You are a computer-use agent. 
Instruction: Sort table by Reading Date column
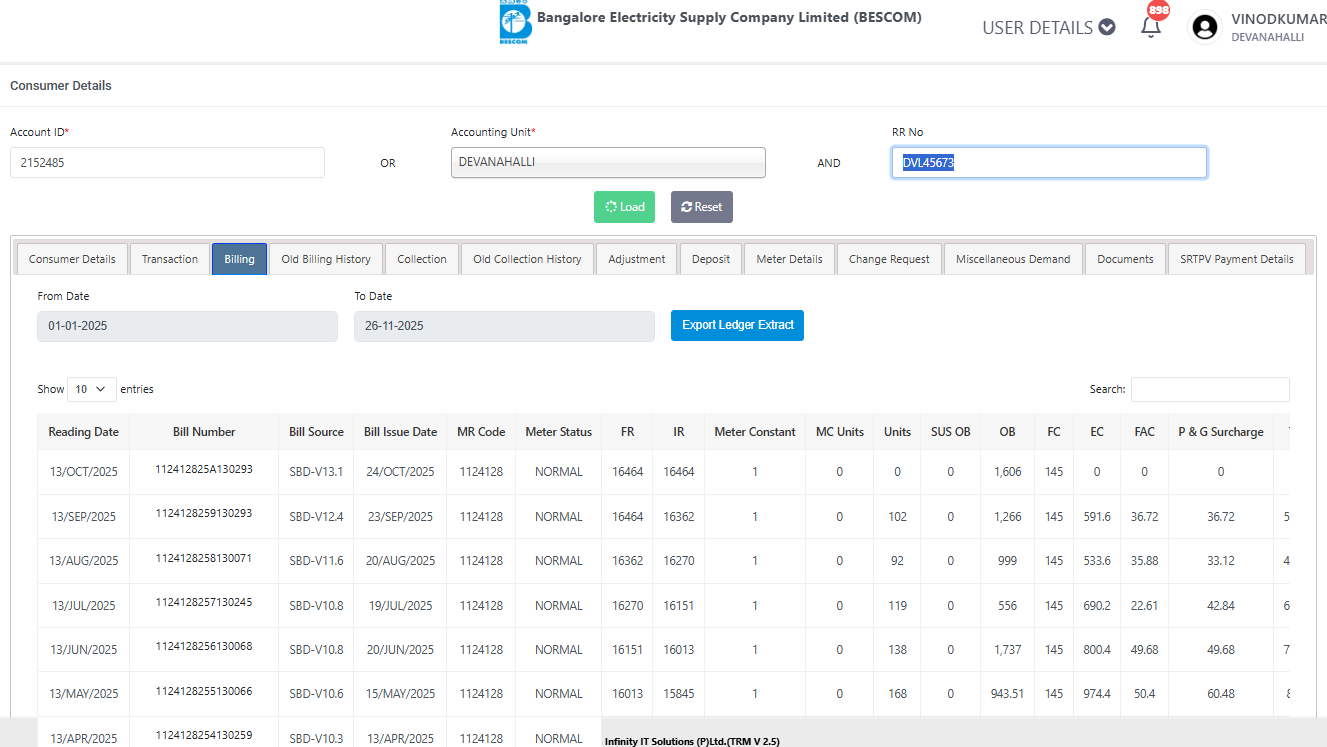84,432
